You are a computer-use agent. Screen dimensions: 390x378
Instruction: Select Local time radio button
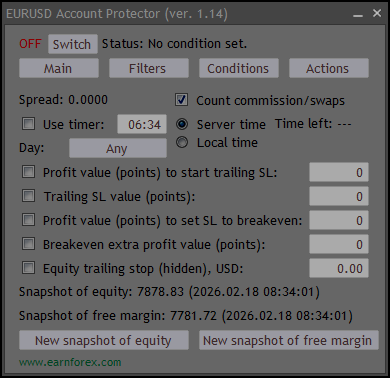pyautogui.click(x=182, y=143)
